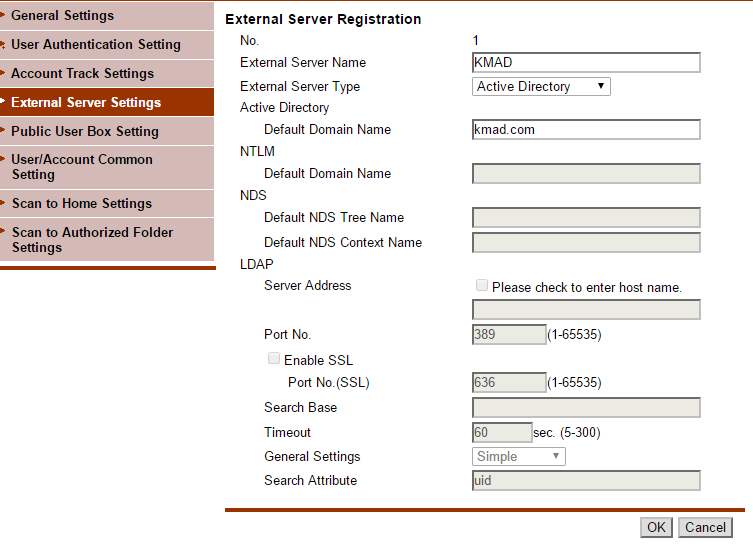The image size is (753, 549).
Task: Open User Authentication Setting menu item
Action: 107,45
